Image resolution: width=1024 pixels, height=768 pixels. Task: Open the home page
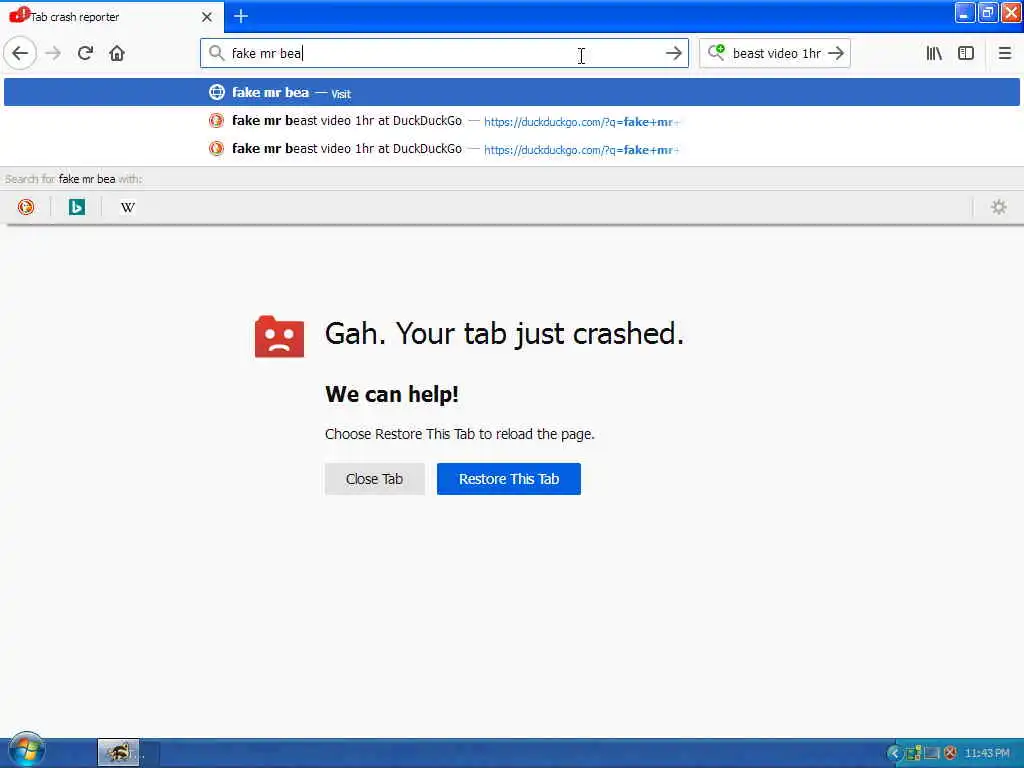pyautogui.click(x=117, y=54)
